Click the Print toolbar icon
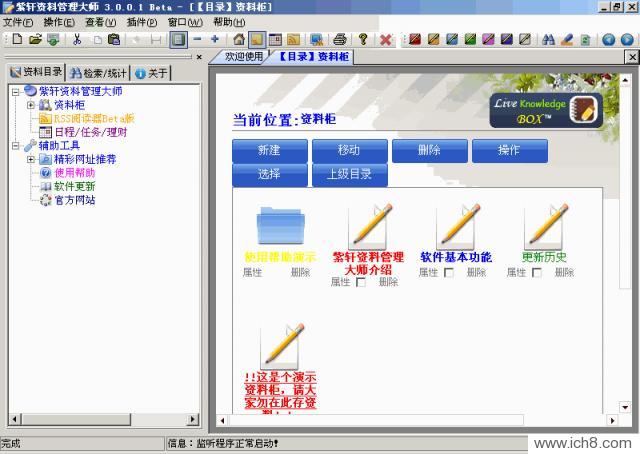The height and width of the screenshot is (454, 640). pyautogui.click(x=340, y=40)
